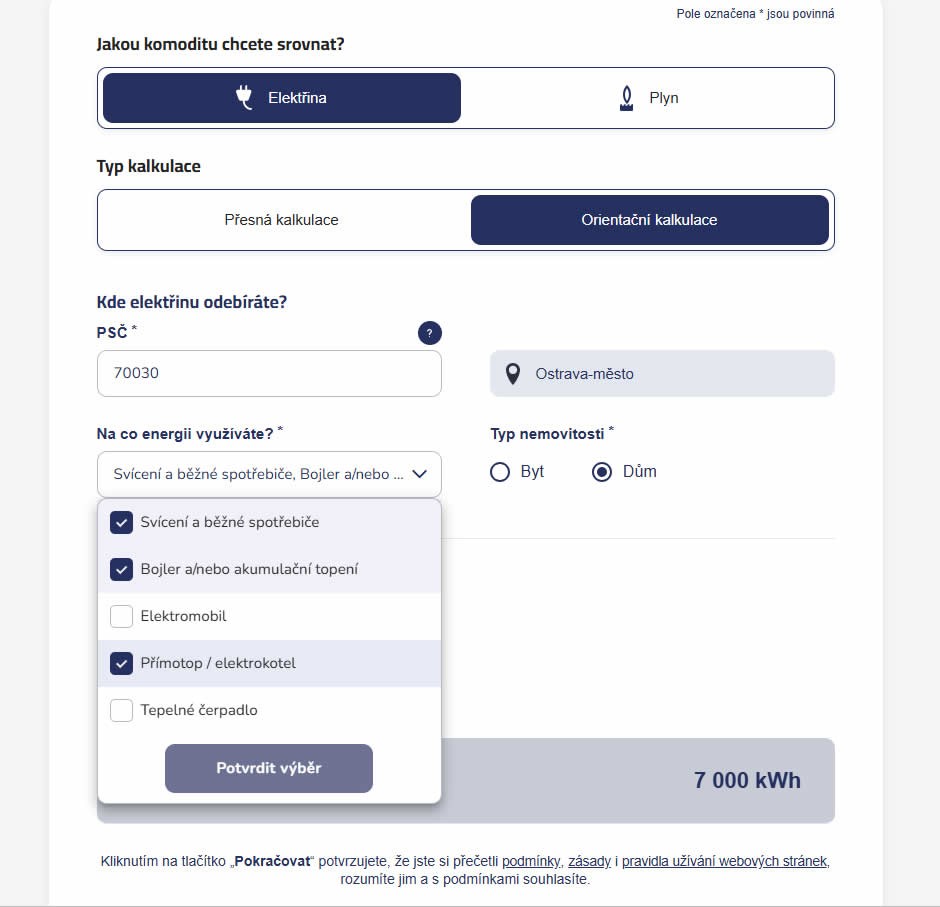Click the location pin icon
The width and height of the screenshot is (940, 907).
tap(513, 374)
